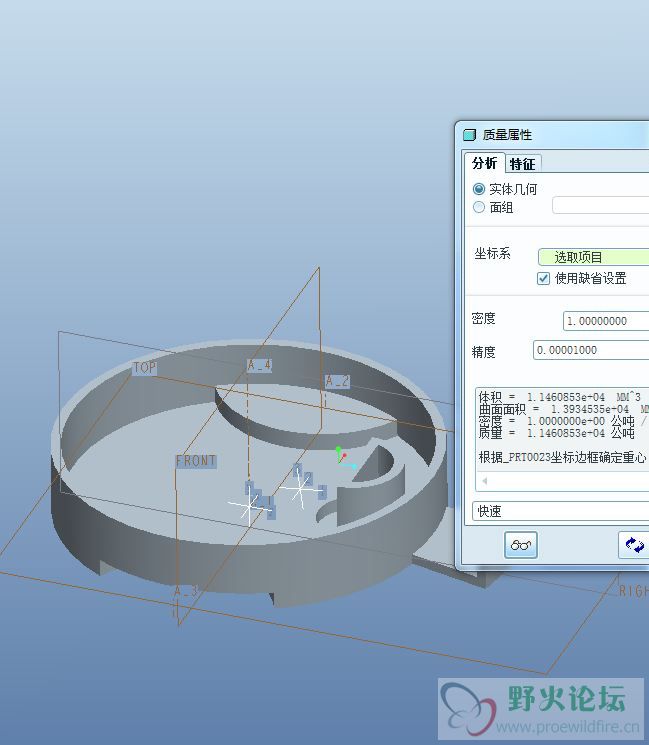Image resolution: width=649 pixels, height=745 pixels.
Task: Click the preview eyeglasses button
Action: coord(520,544)
